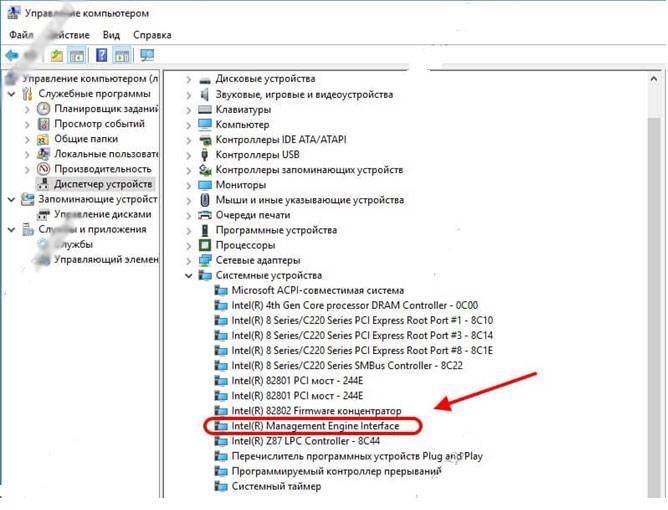The width and height of the screenshot is (668, 510).
Task: Click Контроллеры IDE ATA/ATAPI icon
Action: coord(205,140)
